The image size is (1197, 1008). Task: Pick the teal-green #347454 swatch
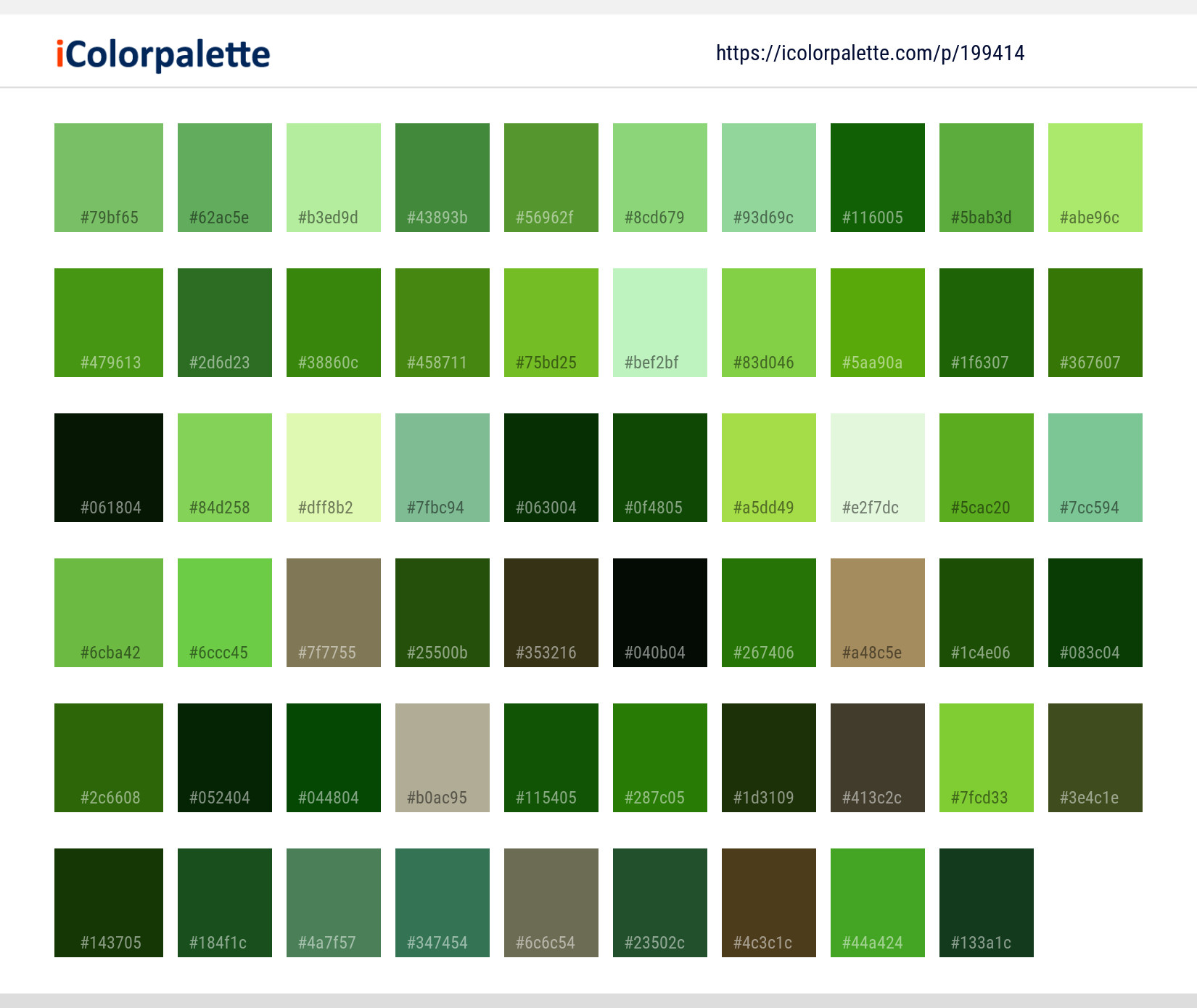click(x=443, y=903)
